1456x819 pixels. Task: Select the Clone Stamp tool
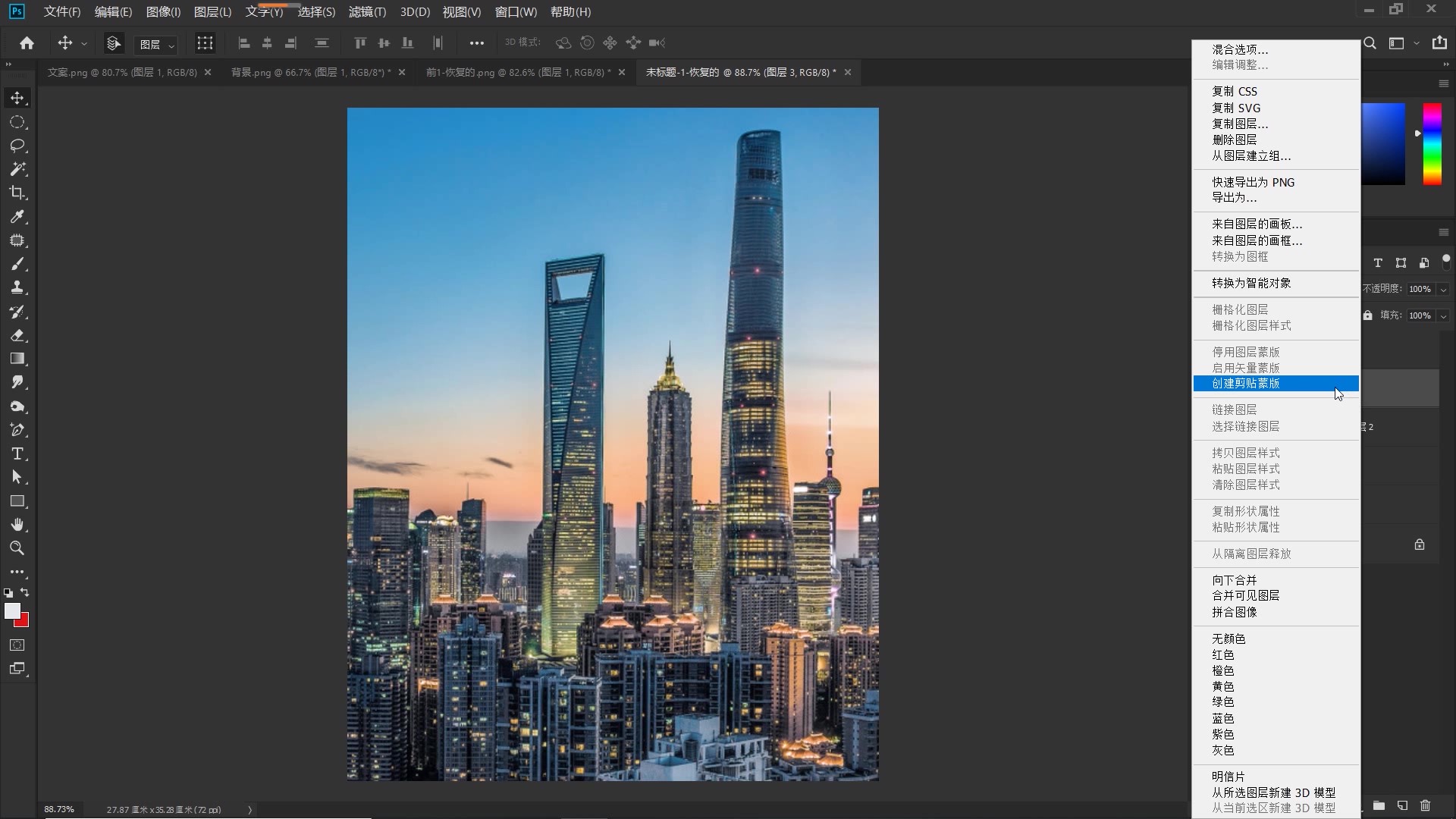click(x=17, y=287)
